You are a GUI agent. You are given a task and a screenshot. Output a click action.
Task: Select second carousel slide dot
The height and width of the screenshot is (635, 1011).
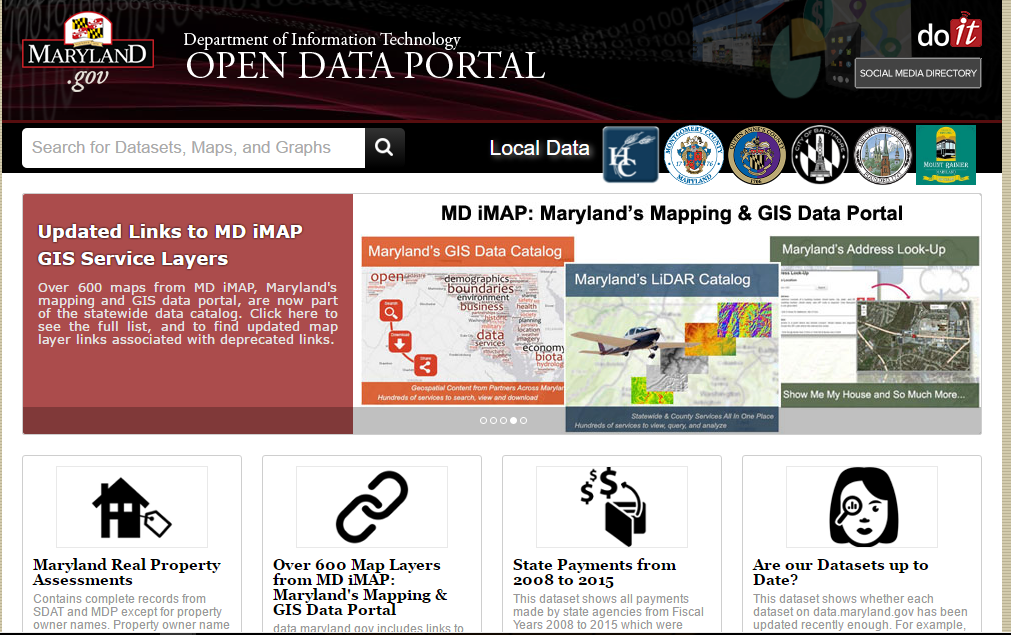click(x=493, y=420)
